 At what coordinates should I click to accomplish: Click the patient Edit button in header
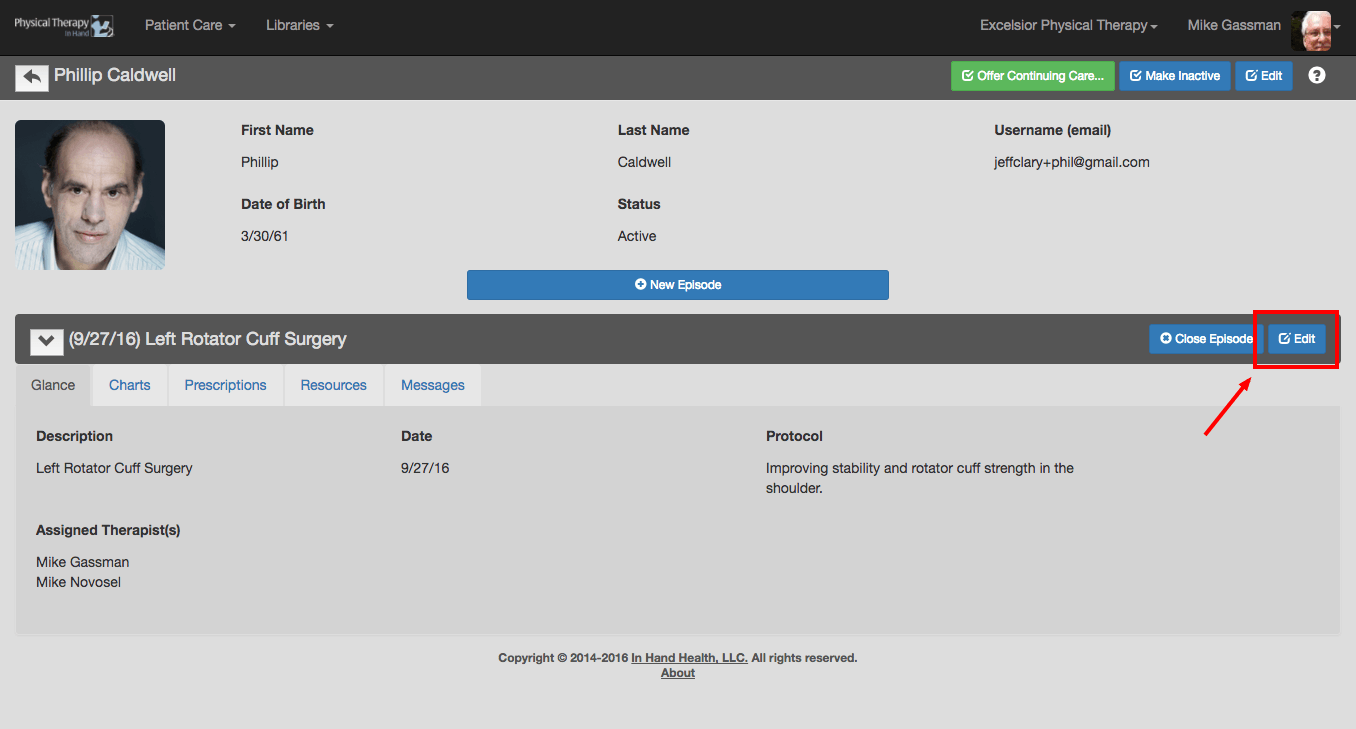point(1264,76)
